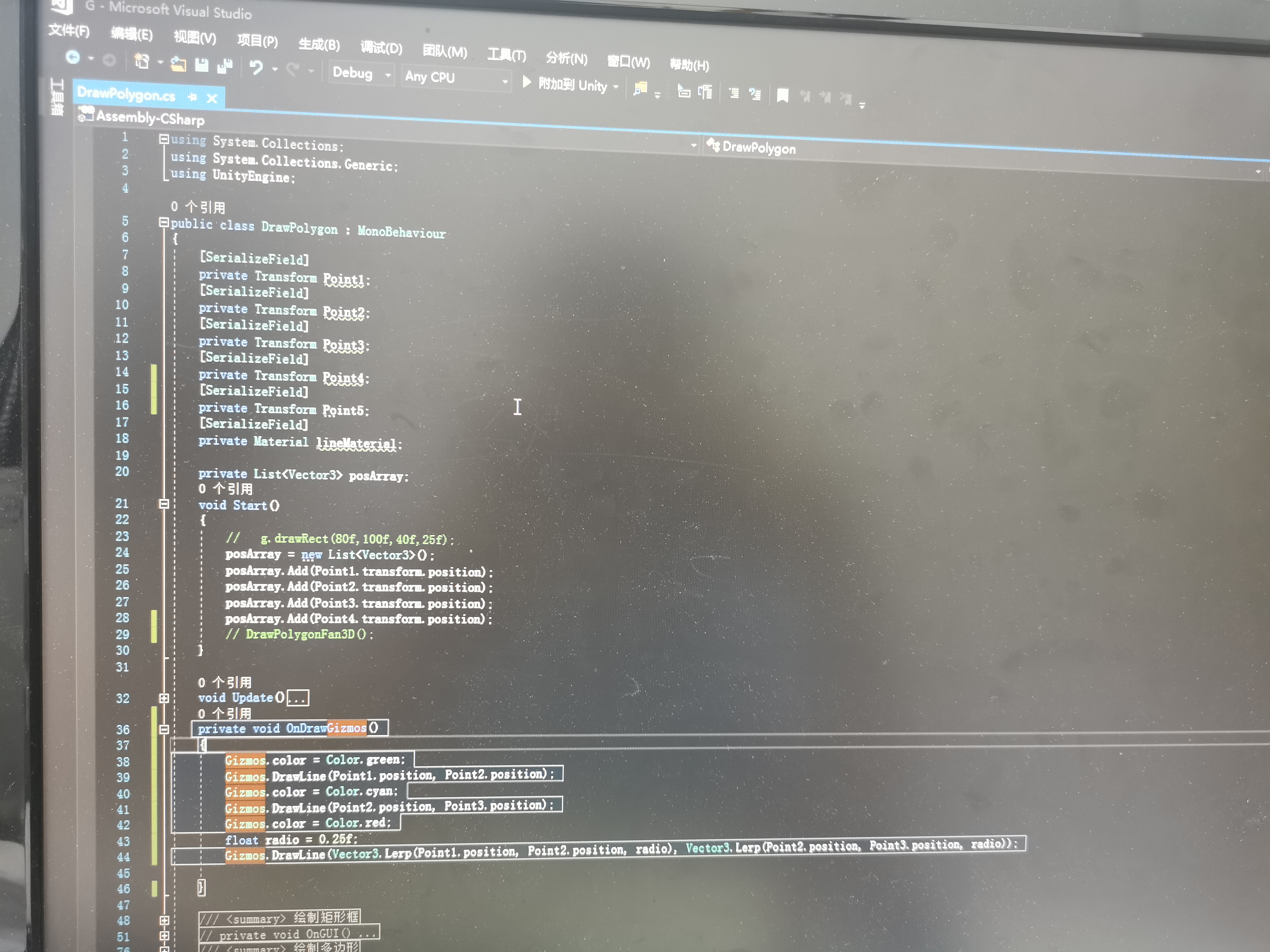Toggle a bookmark with the bookmark icon
Image resolution: width=1270 pixels, height=952 pixels.
click(x=782, y=95)
